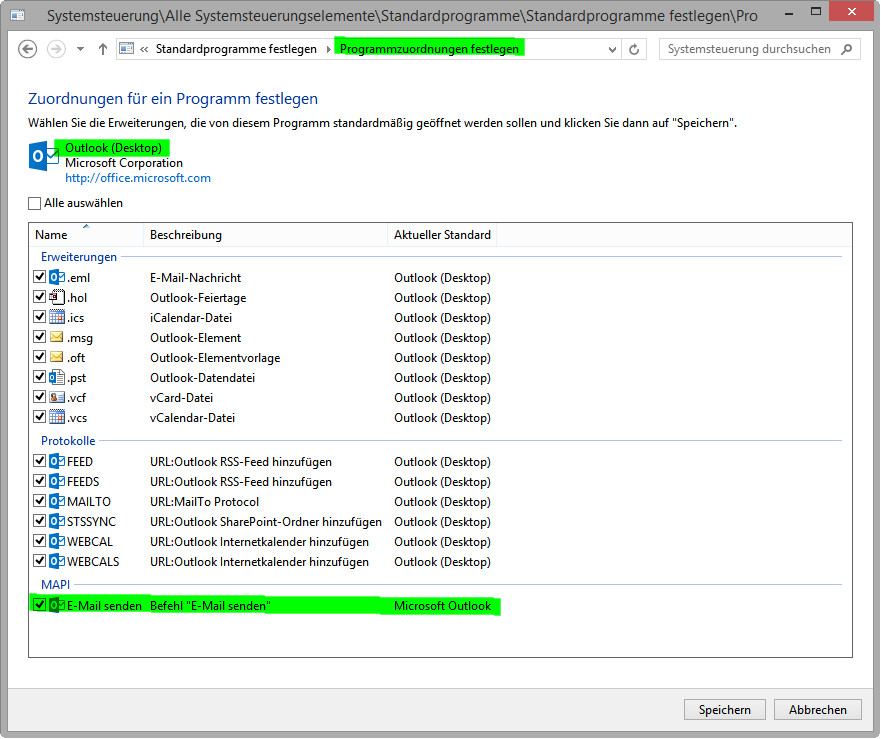The image size is (881, 739).
Task: Click the search magnifier icon
Action: [x=846, y=49]
